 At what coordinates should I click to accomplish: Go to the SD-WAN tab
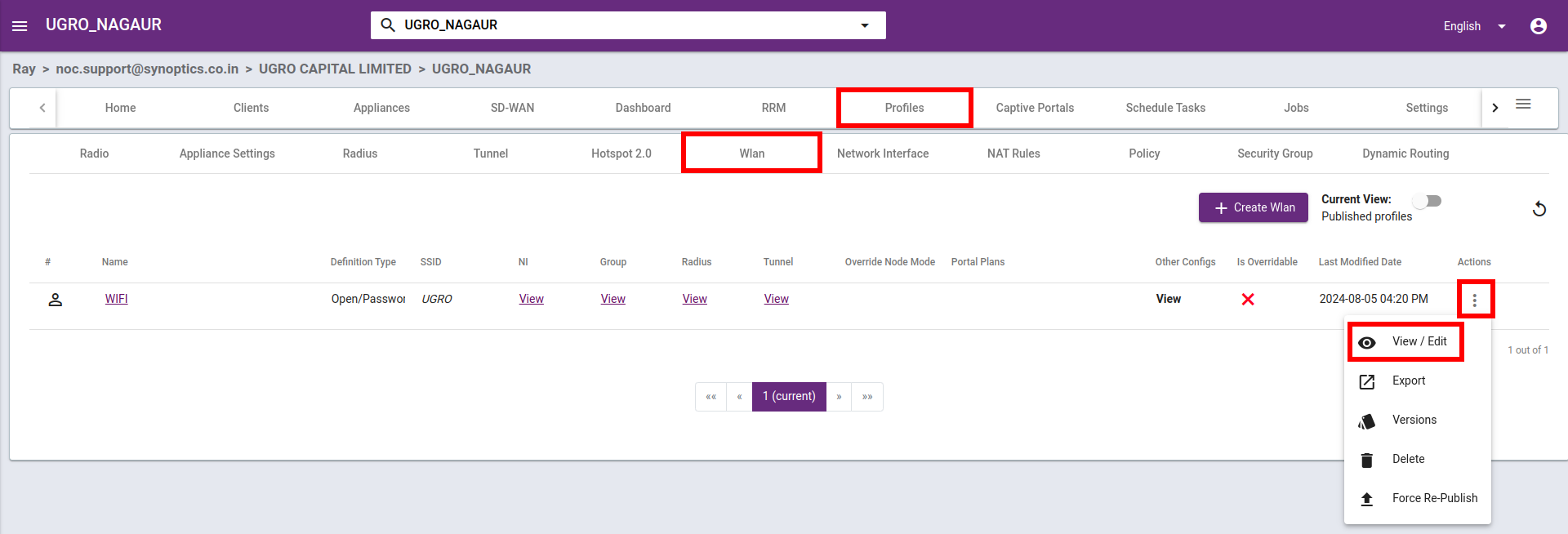tap(513, 108)
